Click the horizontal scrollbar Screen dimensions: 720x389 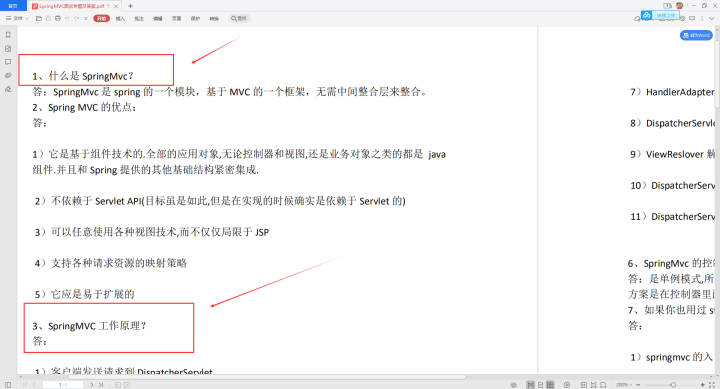coord(267,377)
